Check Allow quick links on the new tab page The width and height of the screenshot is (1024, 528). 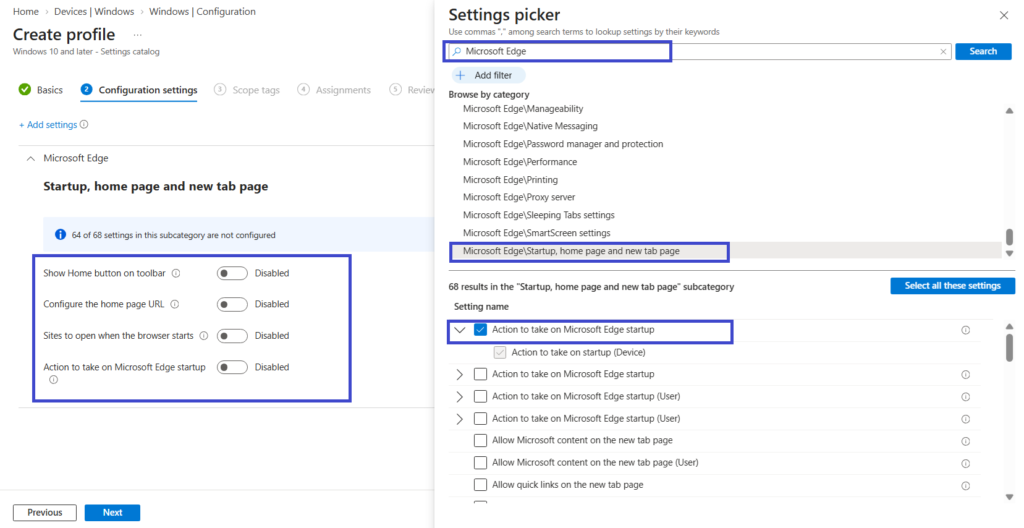(x=481, y=485)
